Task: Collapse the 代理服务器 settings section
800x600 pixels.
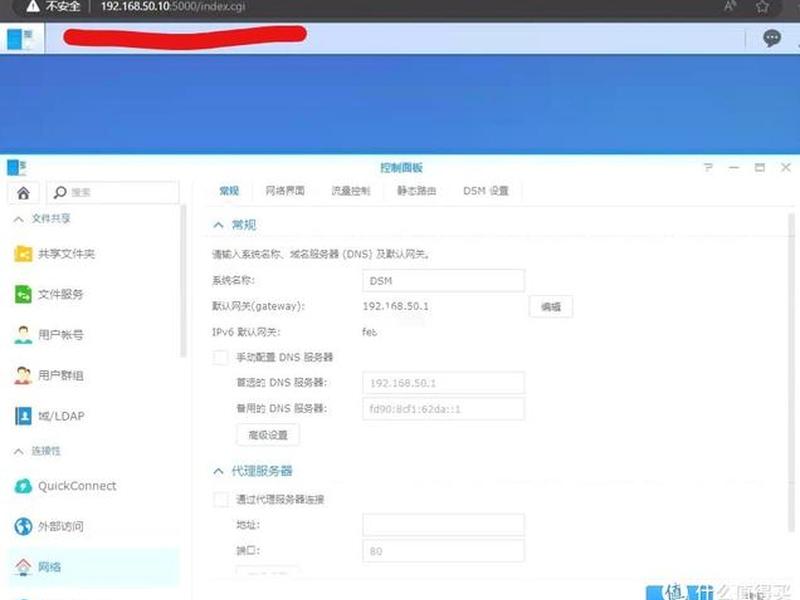Action: (218, 471)
